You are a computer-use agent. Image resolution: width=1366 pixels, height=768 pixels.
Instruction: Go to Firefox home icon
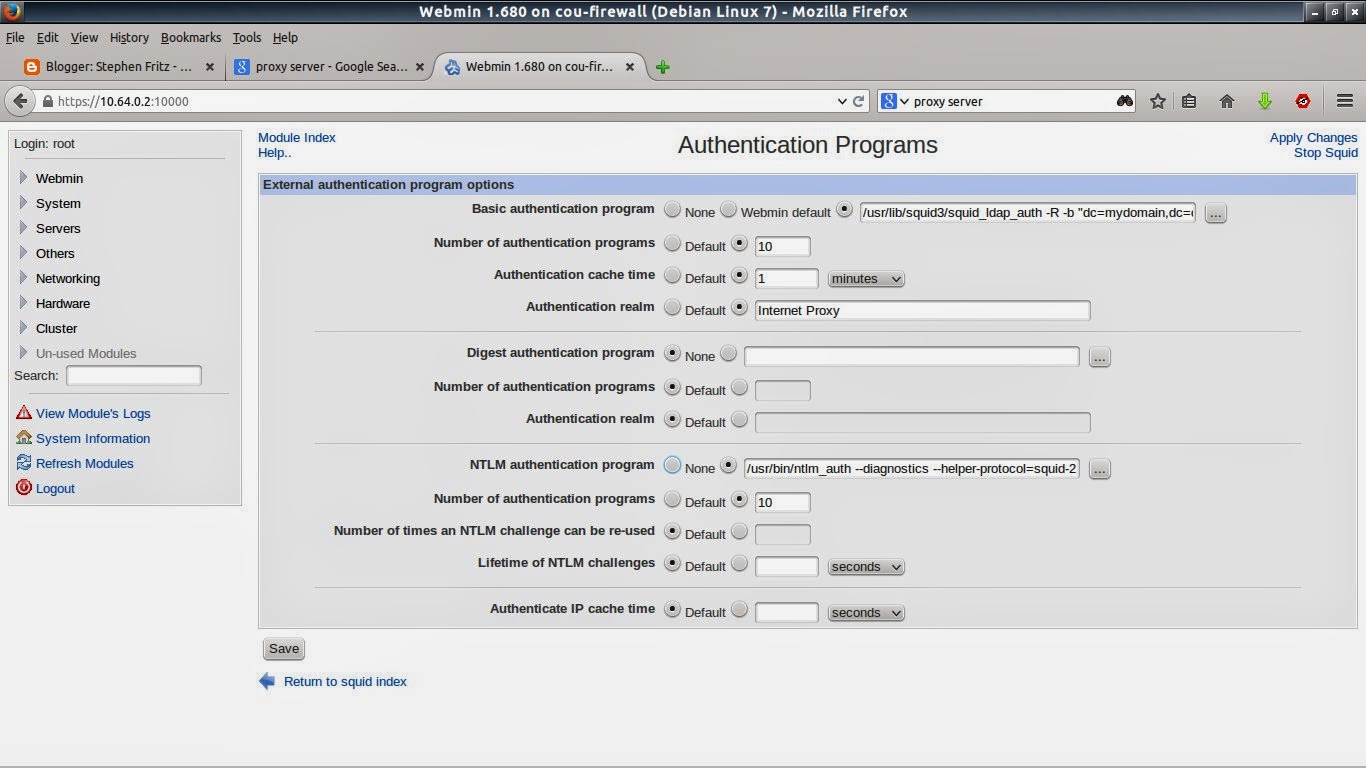pyautogui.click(x=1227, y=101)
